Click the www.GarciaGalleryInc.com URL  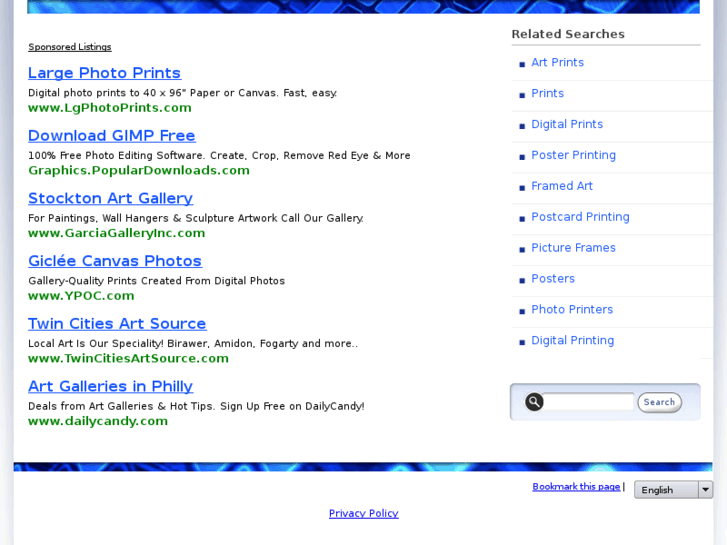click(116, 233)
